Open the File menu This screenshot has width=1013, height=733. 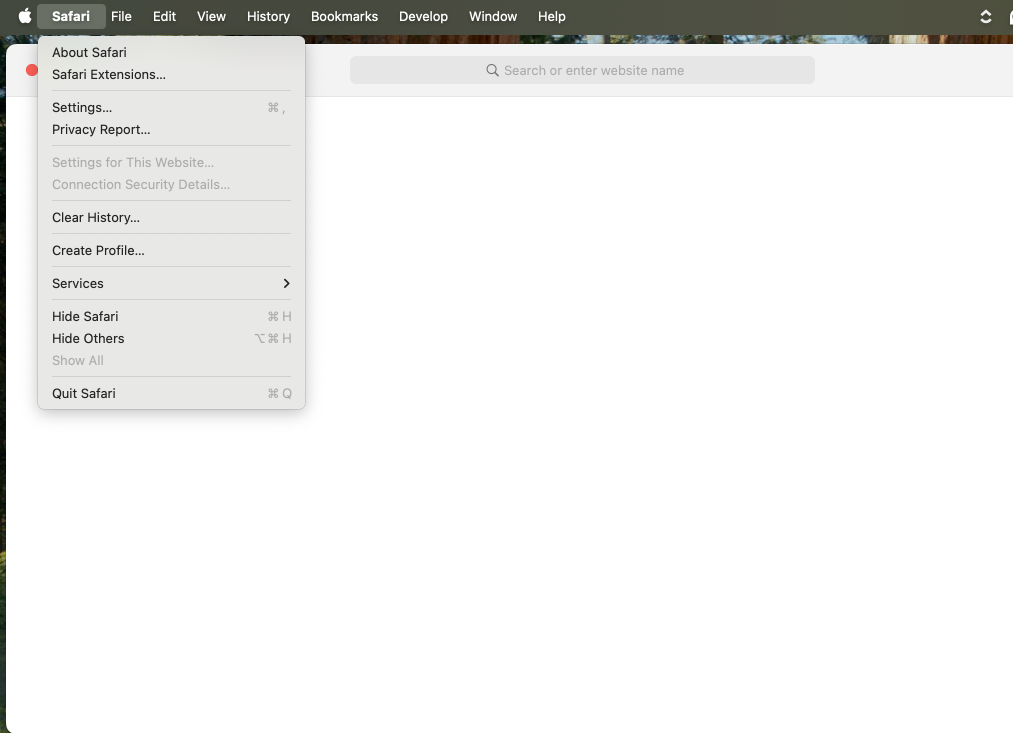pyautogui.click(x=121, y=16)
